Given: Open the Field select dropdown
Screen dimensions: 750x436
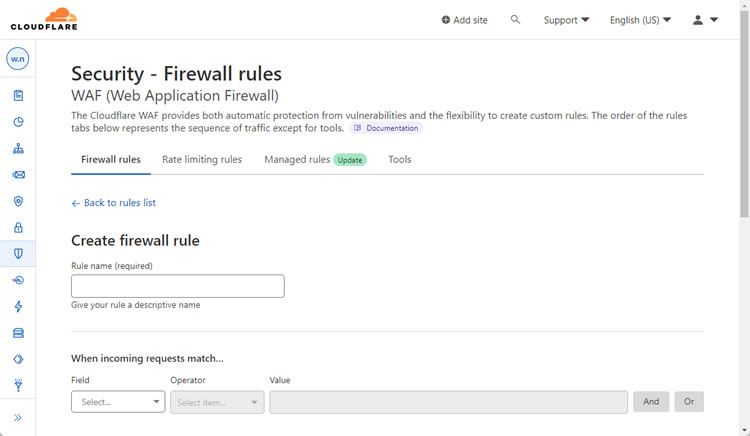Looking at the screenshot, I should click(118, 402).
